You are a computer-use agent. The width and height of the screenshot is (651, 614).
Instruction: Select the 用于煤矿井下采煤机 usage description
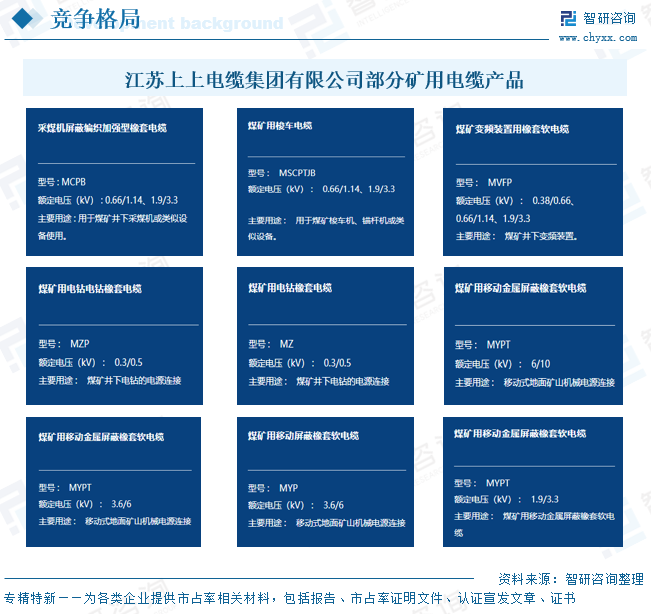113,227
